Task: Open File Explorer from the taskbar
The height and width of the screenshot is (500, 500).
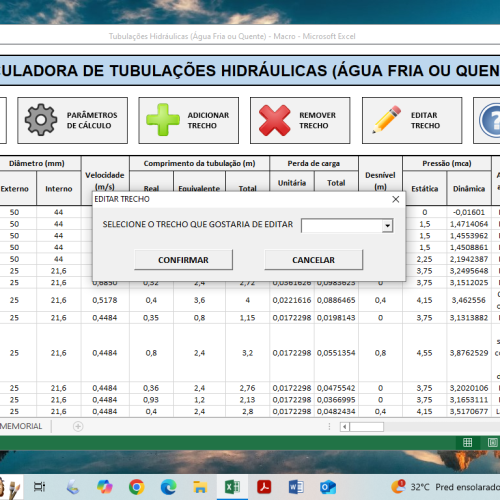Action: click(200, 487)
